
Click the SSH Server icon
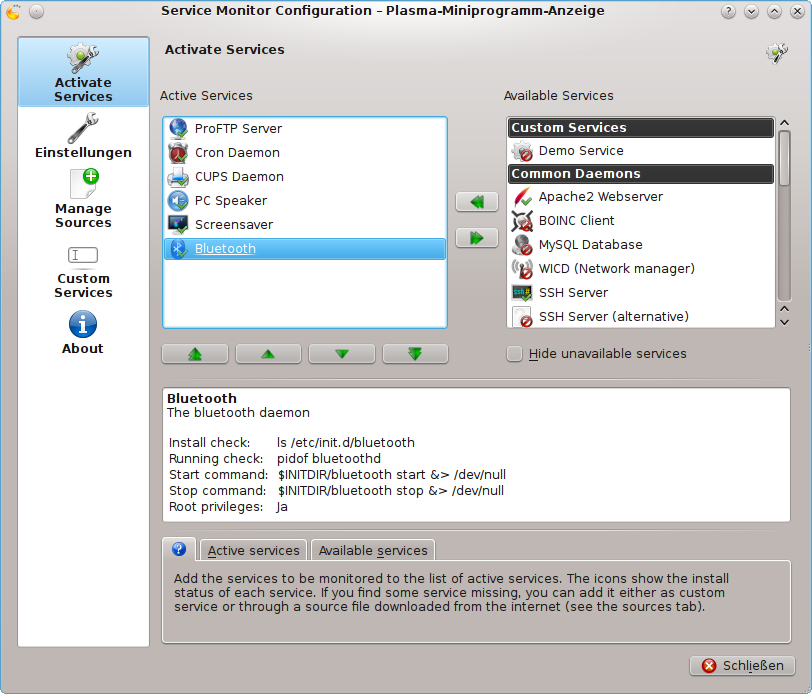[522, 292]
